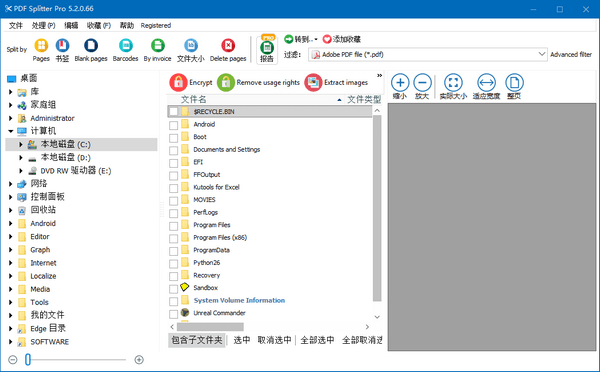Choose split by bookmarks (书签) icon
This screenshot has height=372, width=600.
pos(62,46)
